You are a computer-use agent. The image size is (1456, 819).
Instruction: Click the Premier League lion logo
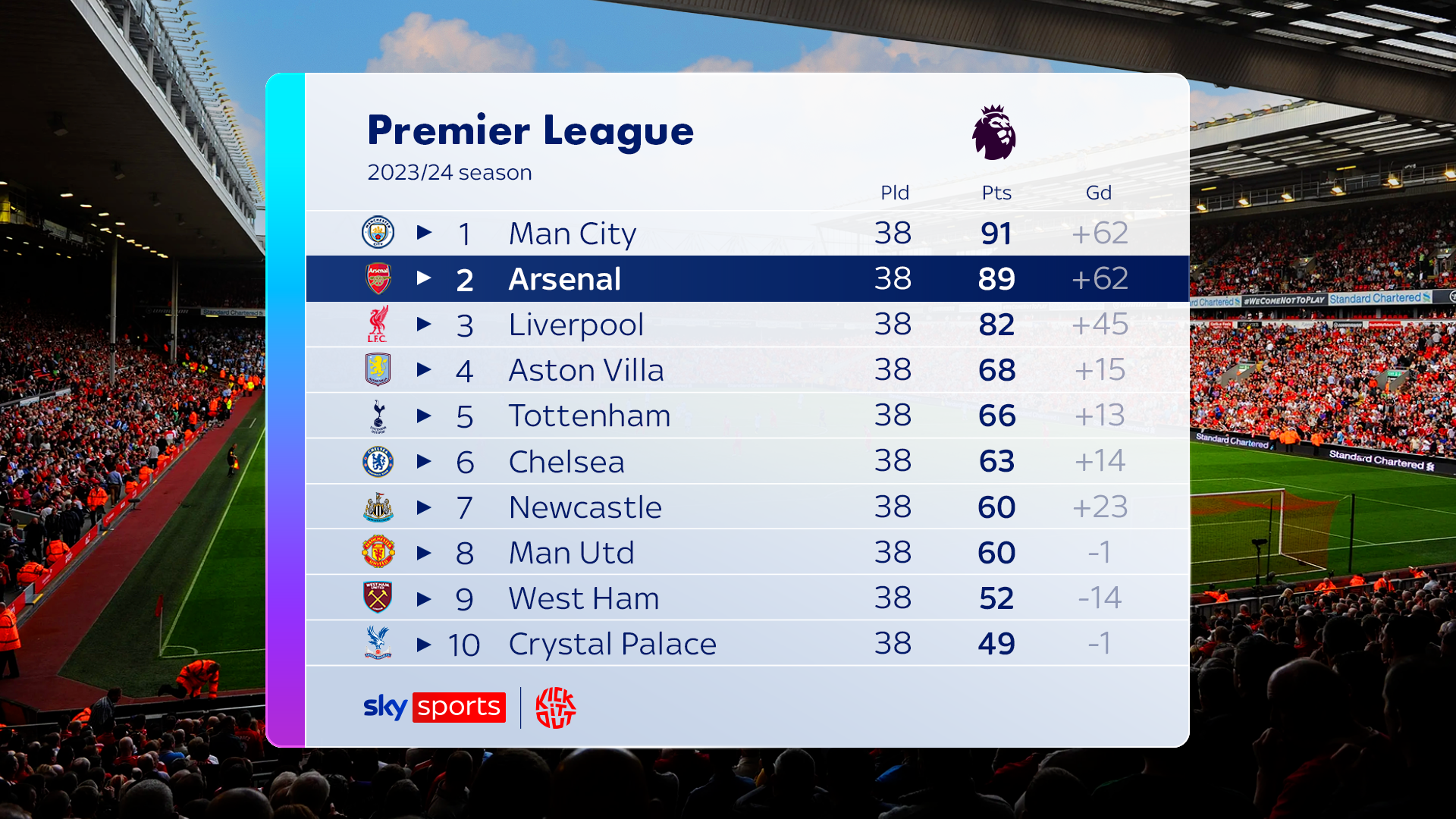click(994, 133)
